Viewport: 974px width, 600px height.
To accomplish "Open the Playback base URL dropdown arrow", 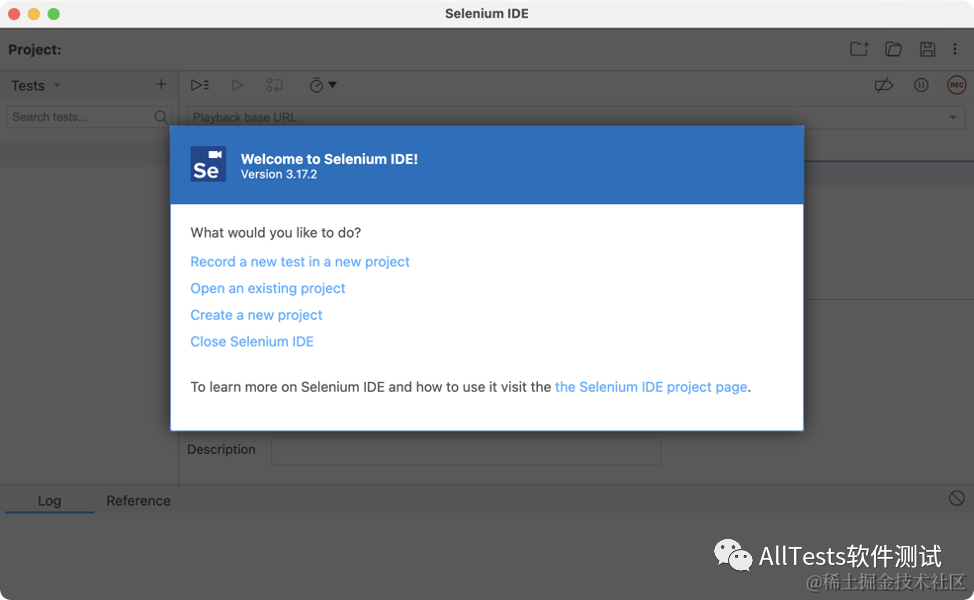I will 952,117.
